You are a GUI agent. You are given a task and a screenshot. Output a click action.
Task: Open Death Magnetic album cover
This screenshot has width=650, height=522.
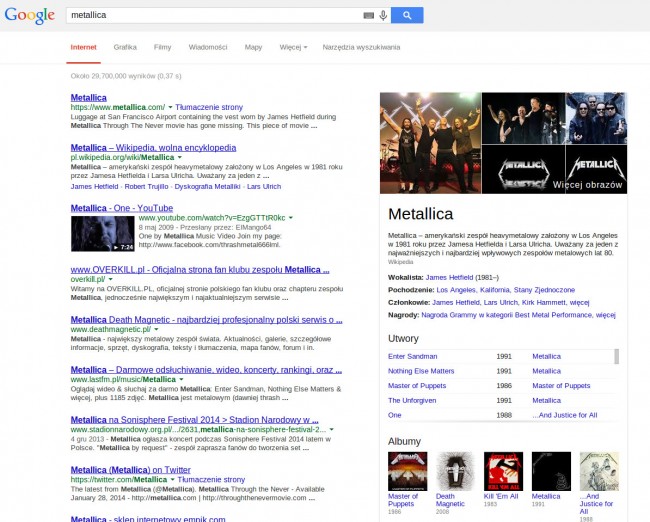click(455, 471)
